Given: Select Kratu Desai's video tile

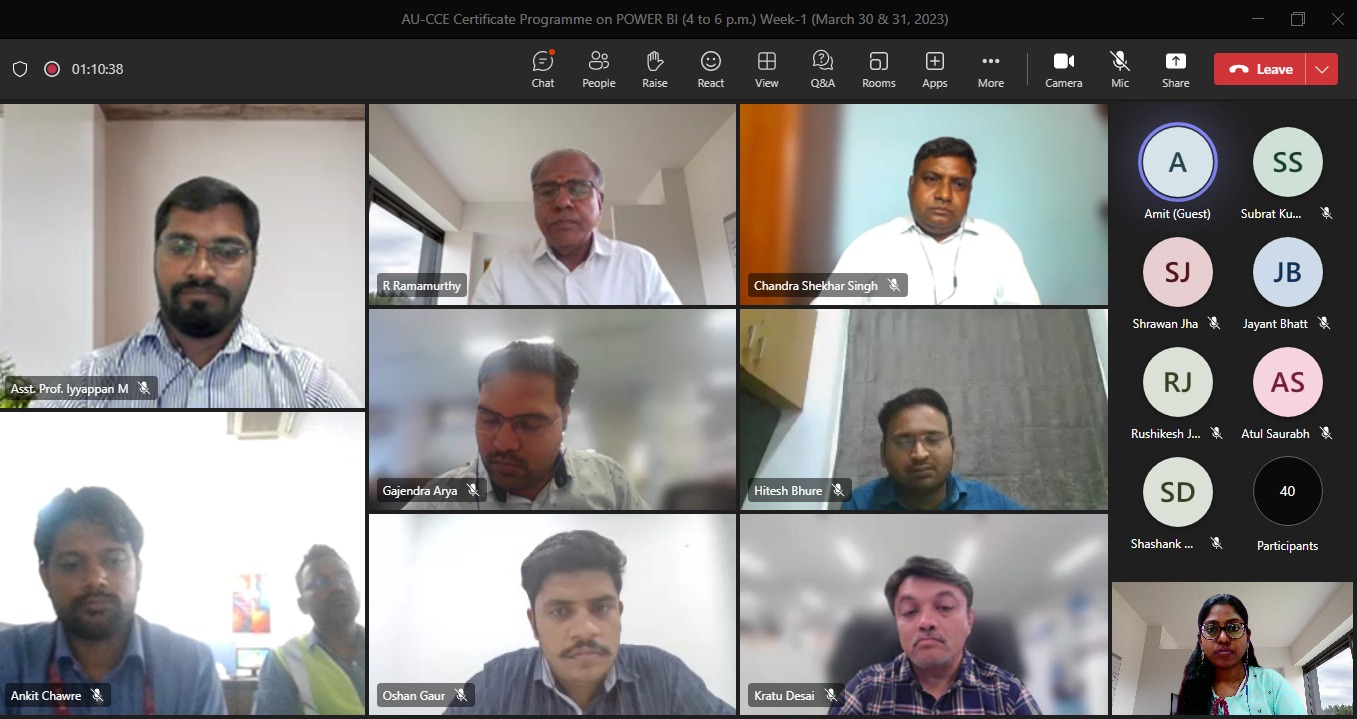Looking at the screenshot, I should 924,614.
